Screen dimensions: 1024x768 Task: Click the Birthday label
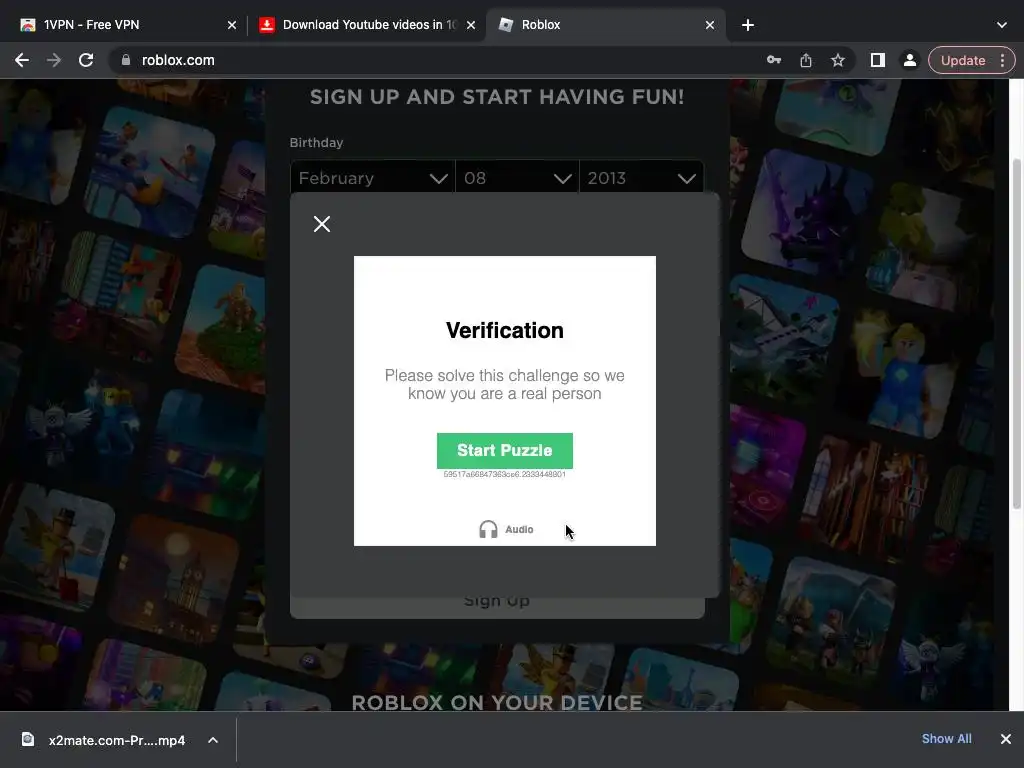click(316, 142)
